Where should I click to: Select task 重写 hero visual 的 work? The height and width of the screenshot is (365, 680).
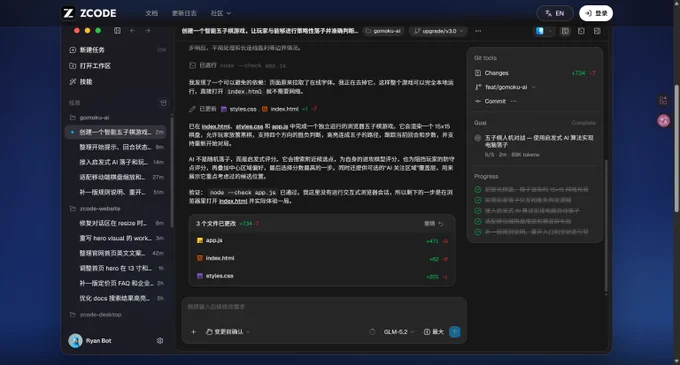[115, 238]
